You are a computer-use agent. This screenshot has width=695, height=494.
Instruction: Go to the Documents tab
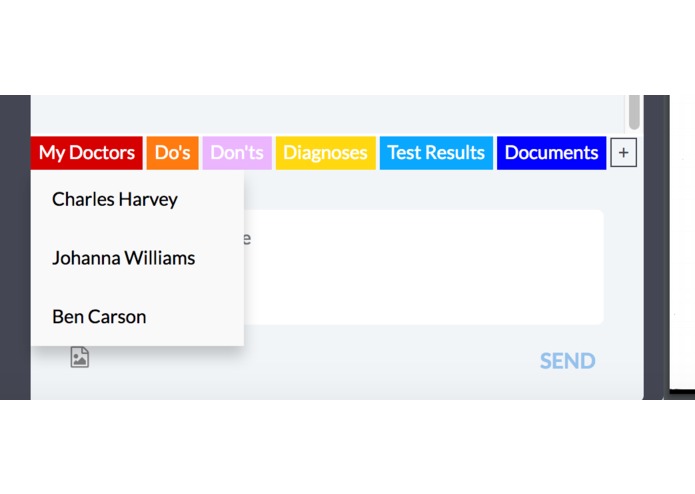tap(551, 153)
